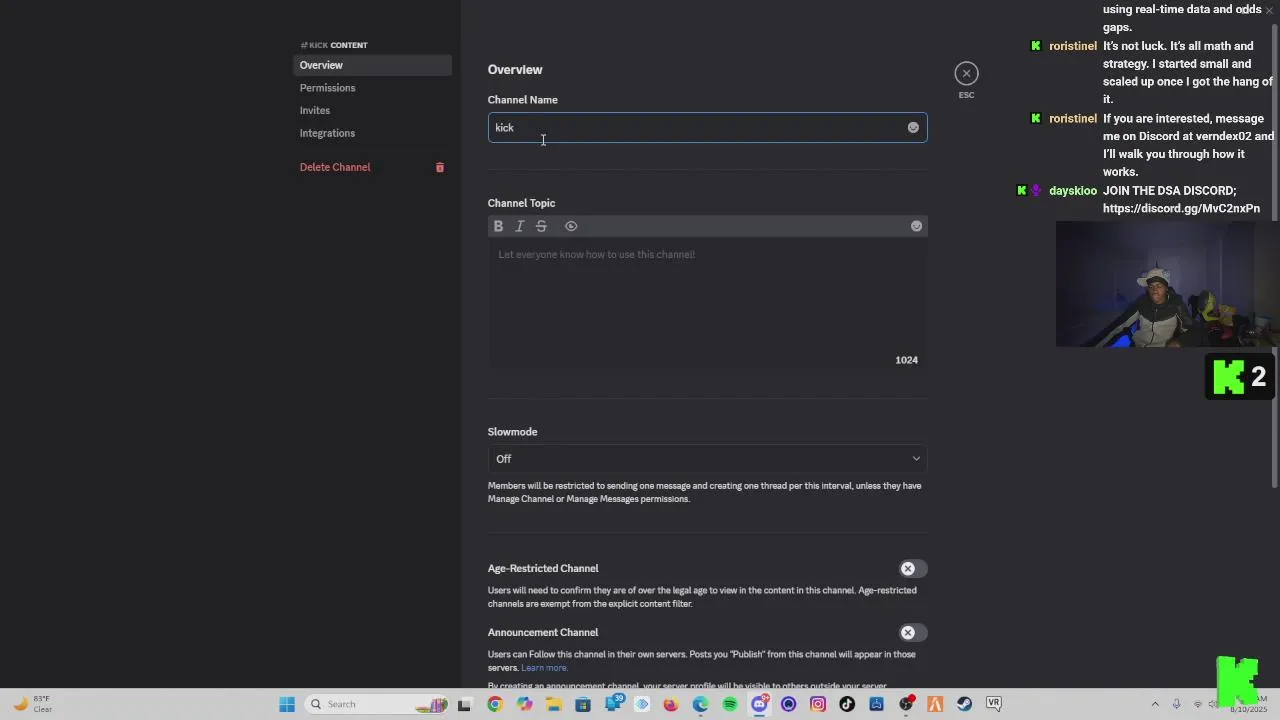Toggle the Age-Restricted Channel switch
This screenshot has width=1280, height=720.
pyautogui.click(x=912, y=568)
